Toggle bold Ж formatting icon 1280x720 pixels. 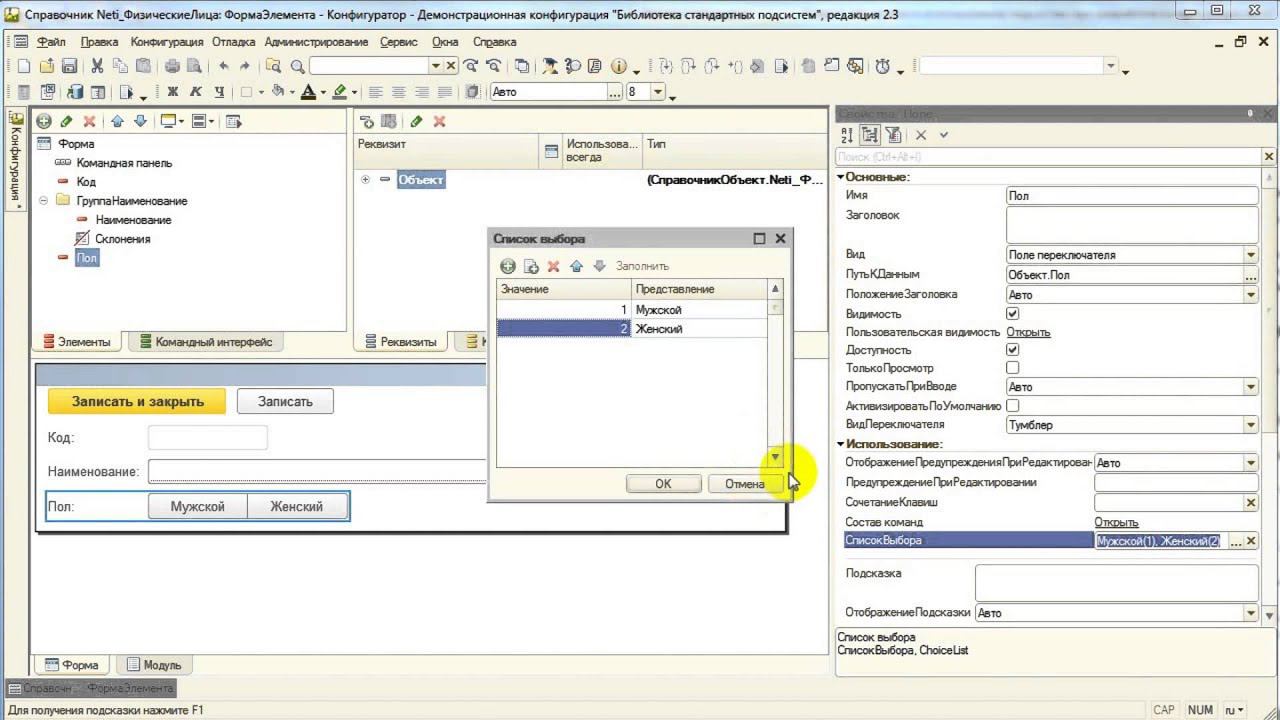(x=172, y=92)
